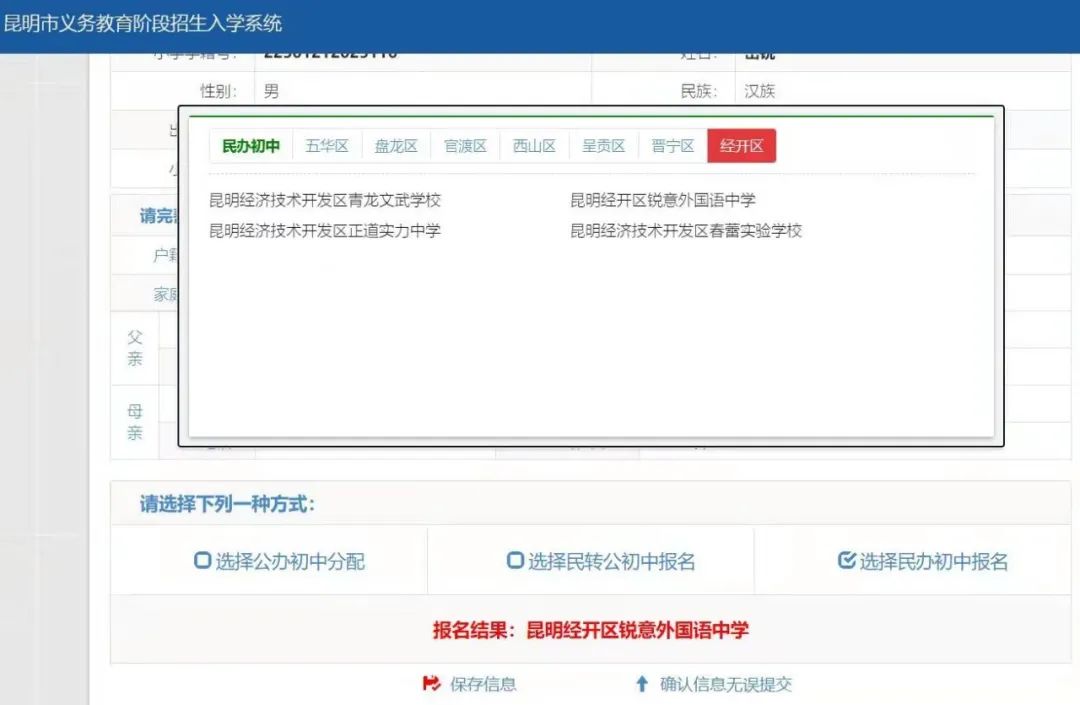
Task: Click the 昆明市义务教育阶段招生入学系统 header title
Action: coord(143,23)
